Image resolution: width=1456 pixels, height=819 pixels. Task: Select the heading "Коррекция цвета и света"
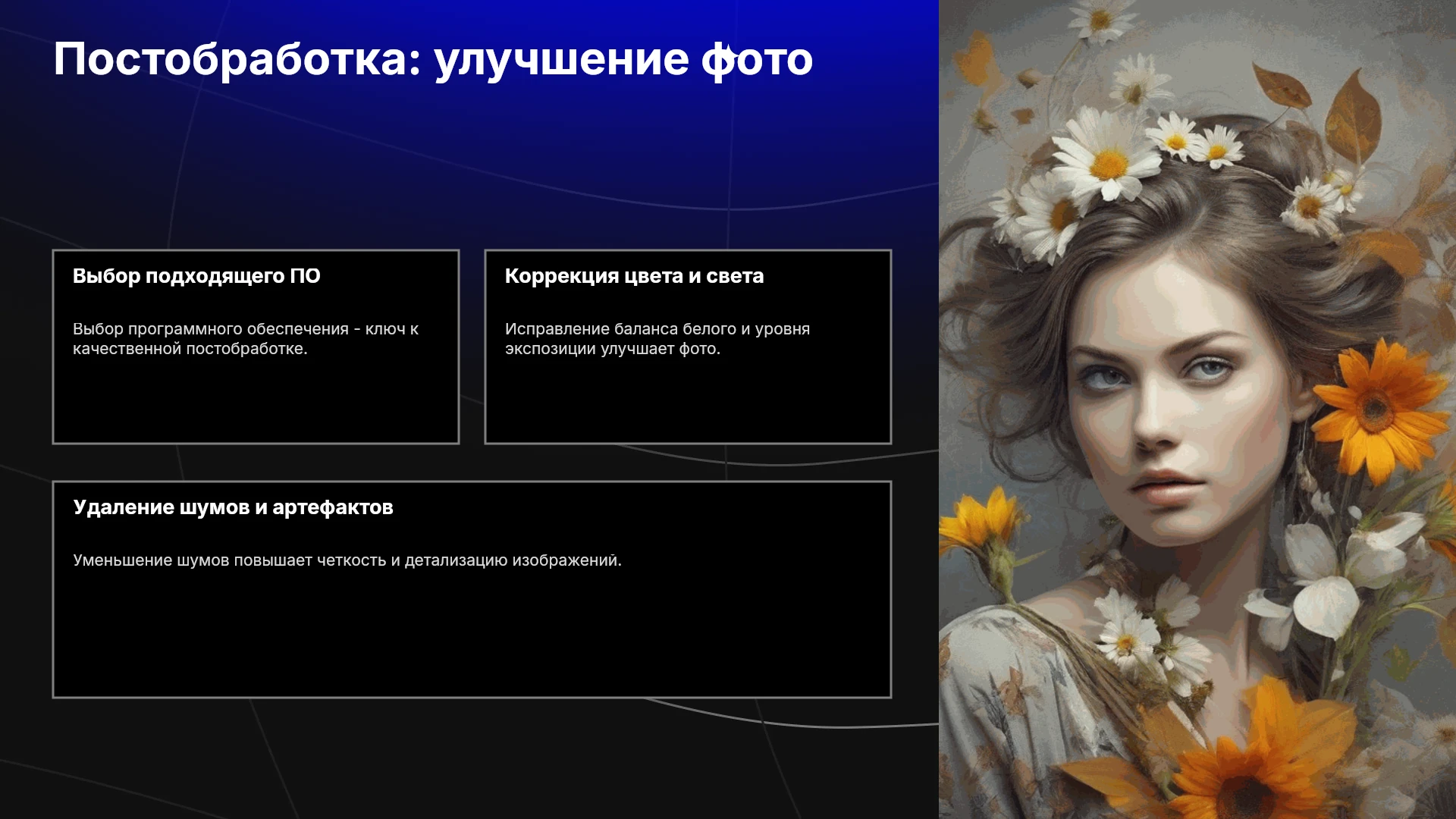click(634, 276)
